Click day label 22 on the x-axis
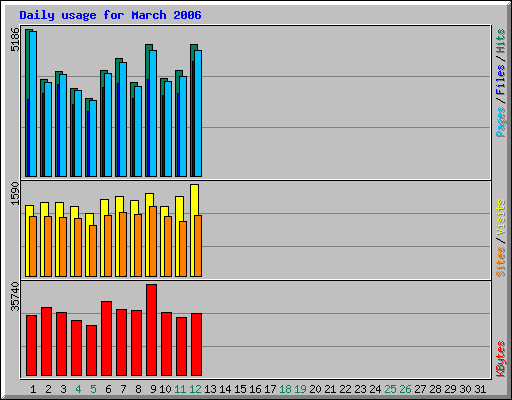Screen dimensions: 512x400 [x=345, y=389]
